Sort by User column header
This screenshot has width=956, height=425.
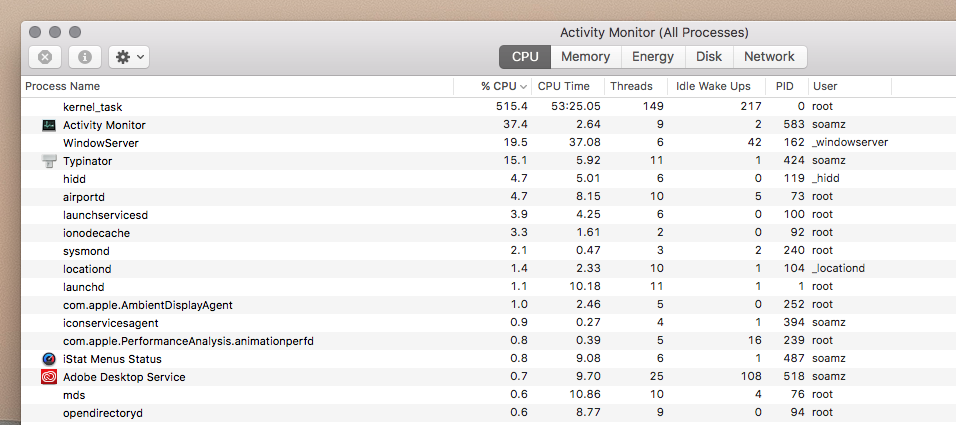(850, 86)
